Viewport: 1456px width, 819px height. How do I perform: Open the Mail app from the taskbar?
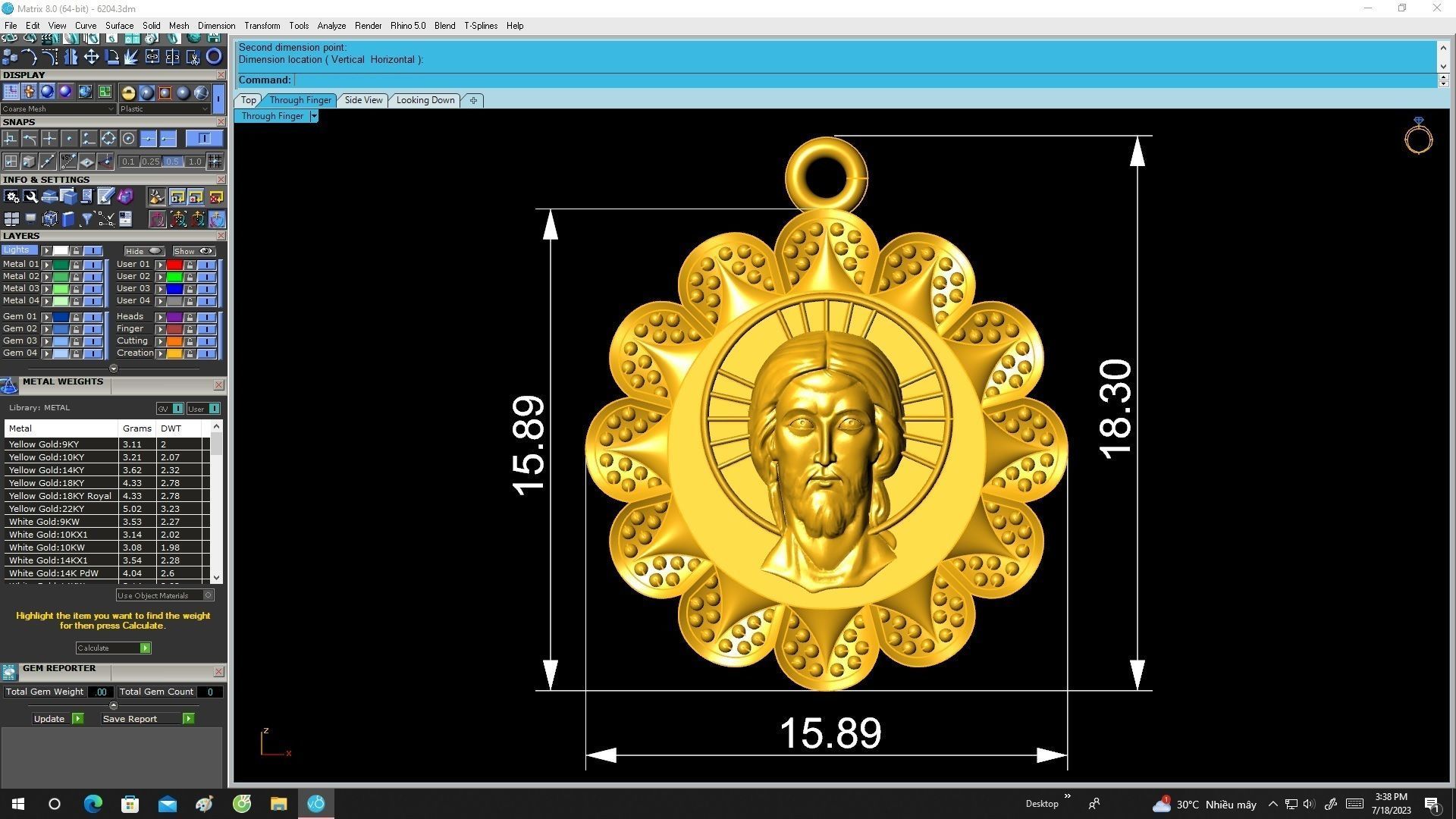[x=167, y=804]
